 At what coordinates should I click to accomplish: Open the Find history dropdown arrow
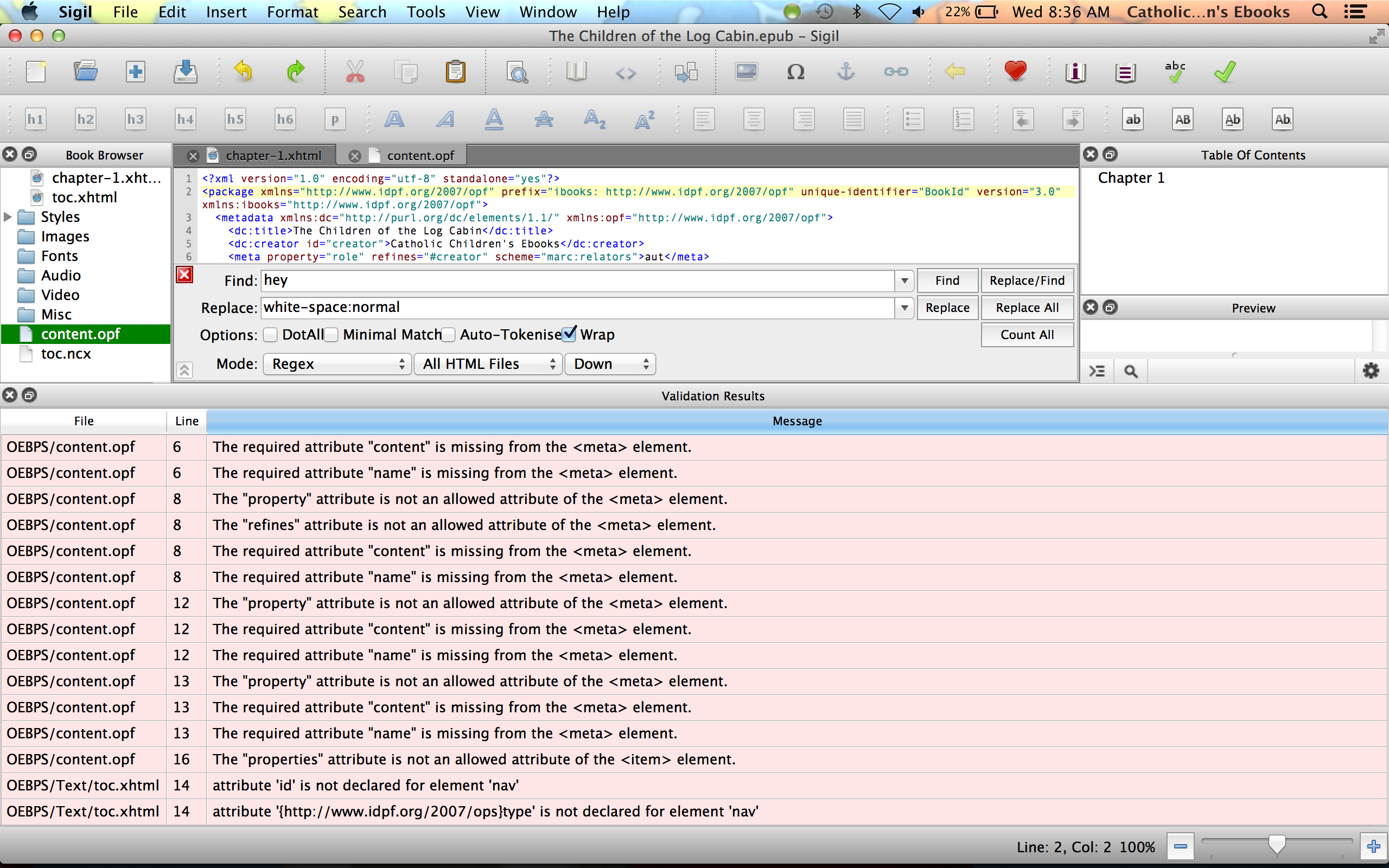[904, 280]
